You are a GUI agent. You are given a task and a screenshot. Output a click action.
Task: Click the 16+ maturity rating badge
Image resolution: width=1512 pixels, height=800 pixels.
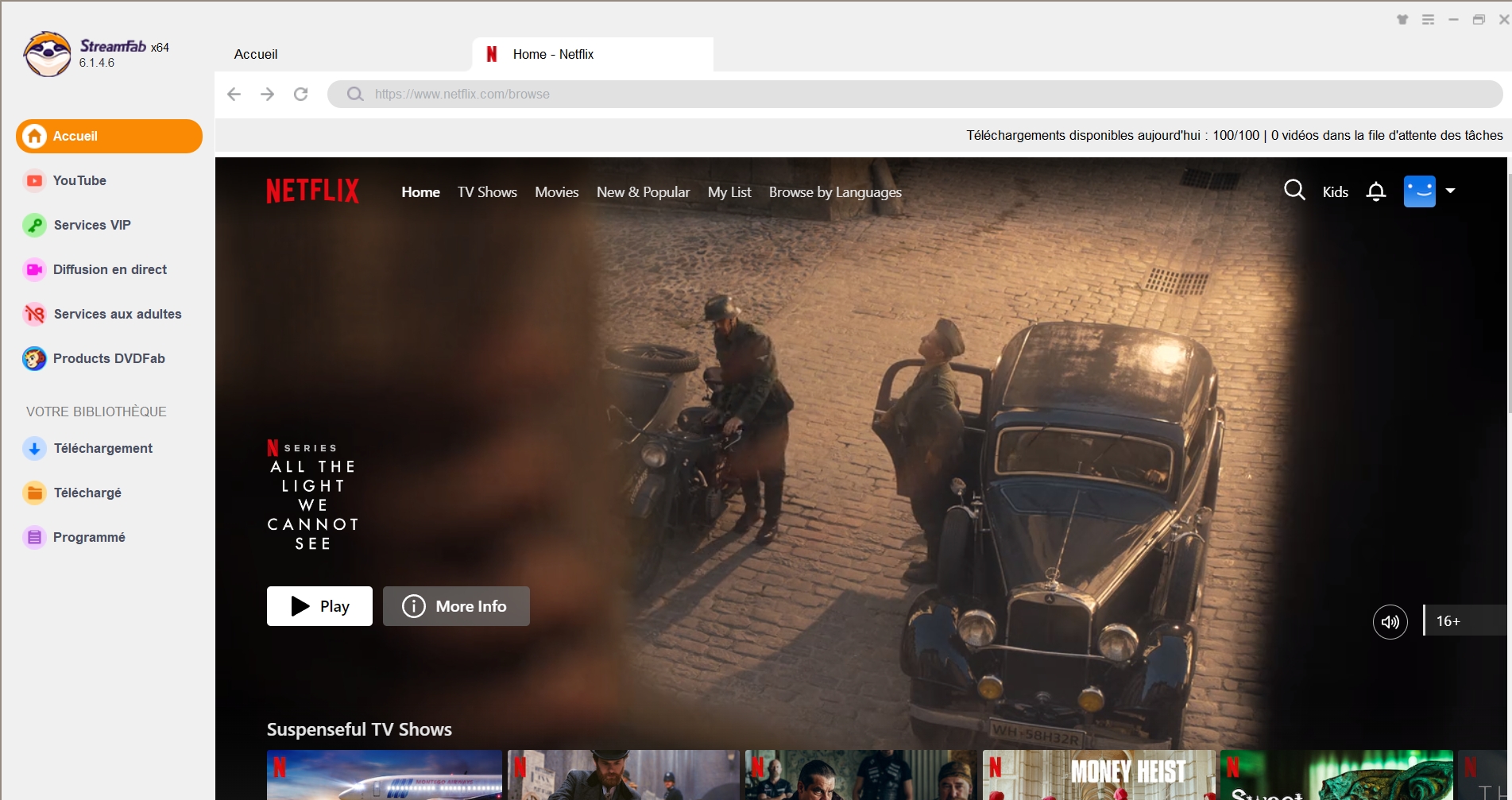click(1464, 621)
